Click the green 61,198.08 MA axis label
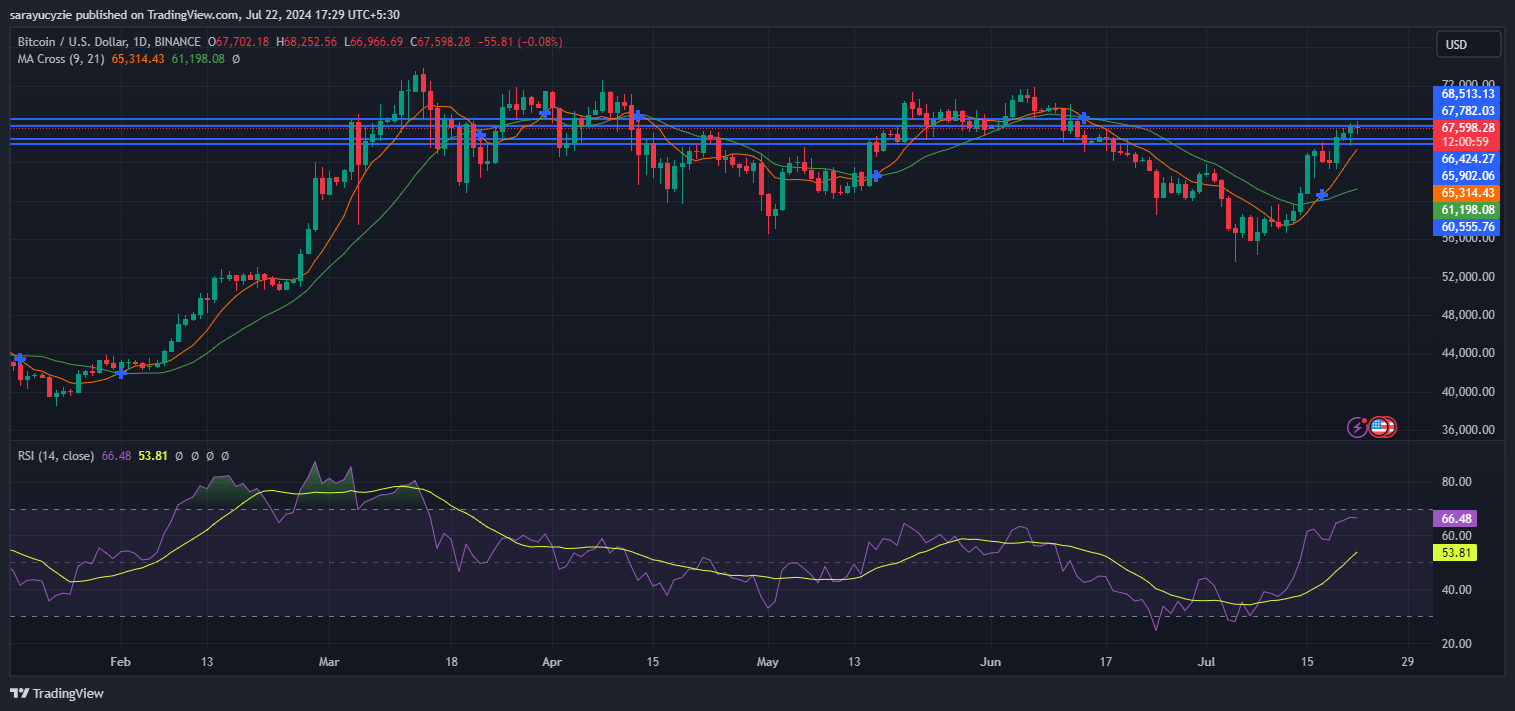This screenshot has height=711, width=1515. point(1467,209)
